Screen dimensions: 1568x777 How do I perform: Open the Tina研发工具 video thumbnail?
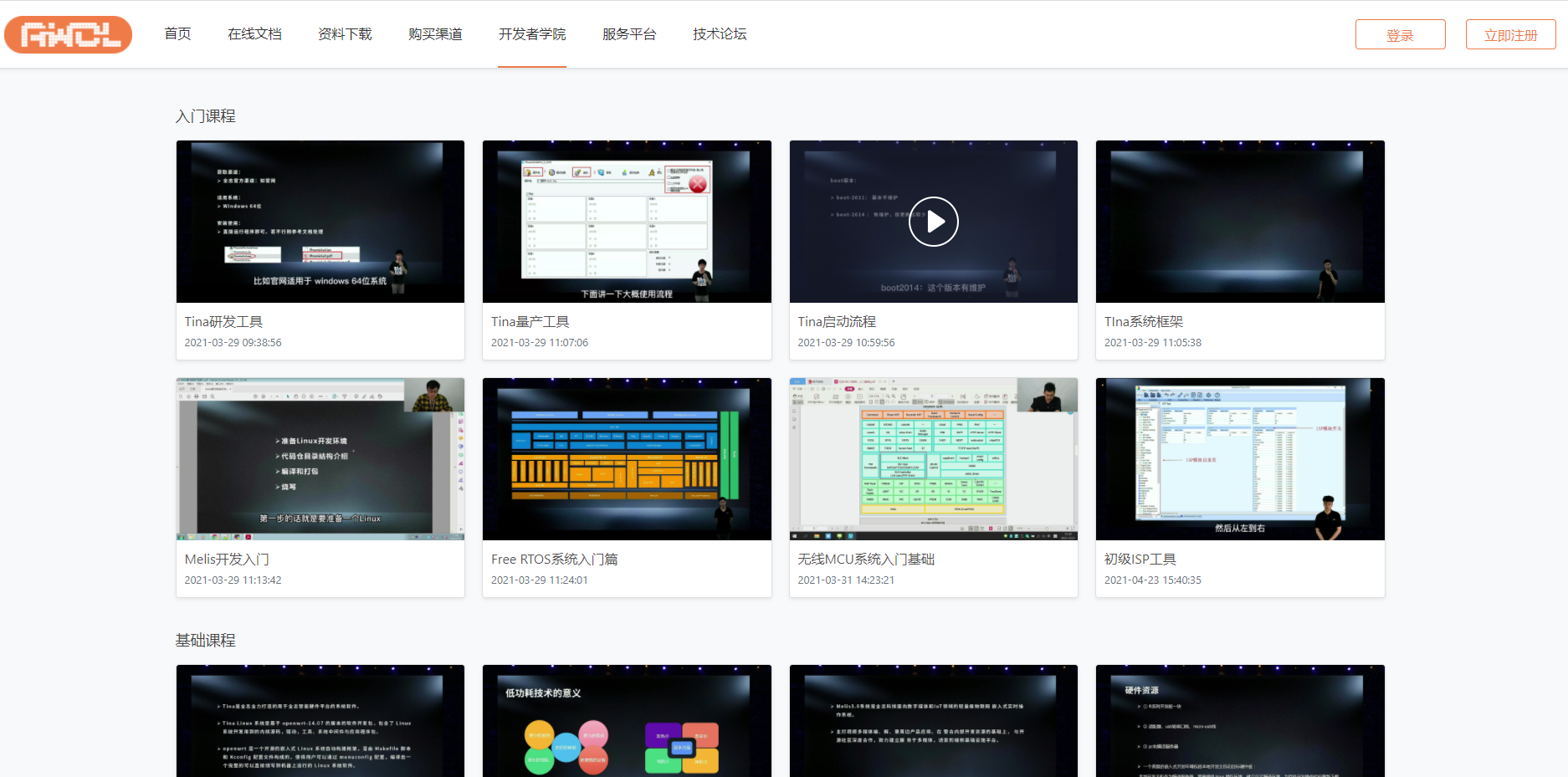tap(320, 222)
